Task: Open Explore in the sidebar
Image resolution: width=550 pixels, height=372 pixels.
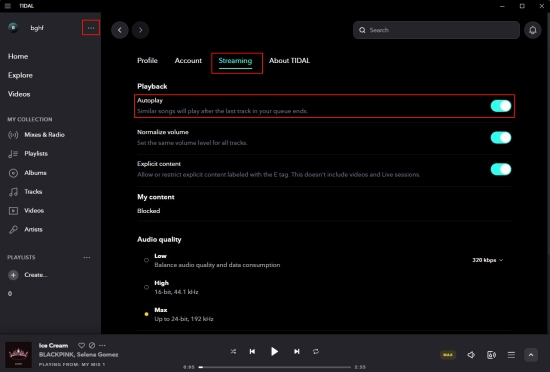Action: (x=20, y=75)
